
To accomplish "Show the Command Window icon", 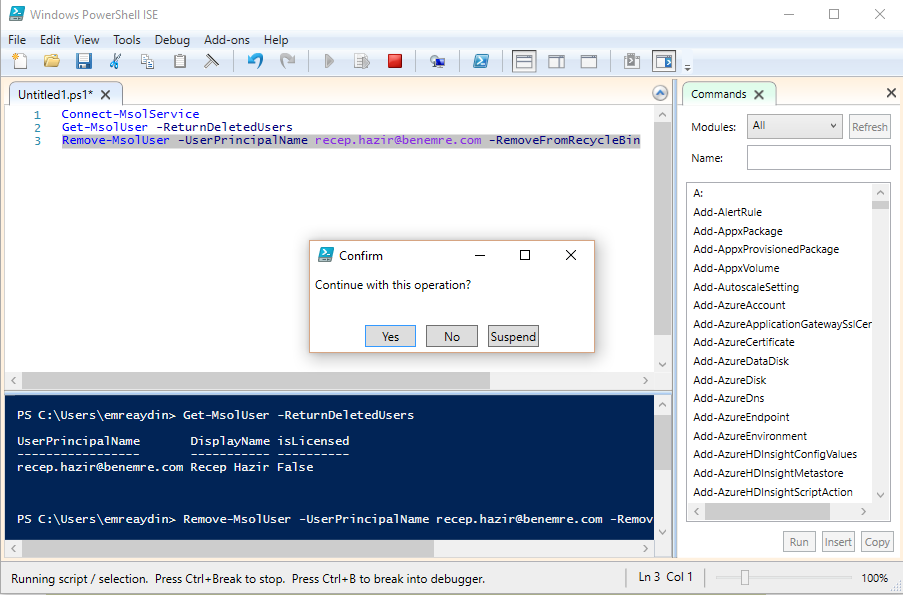I will click(632, 61).
